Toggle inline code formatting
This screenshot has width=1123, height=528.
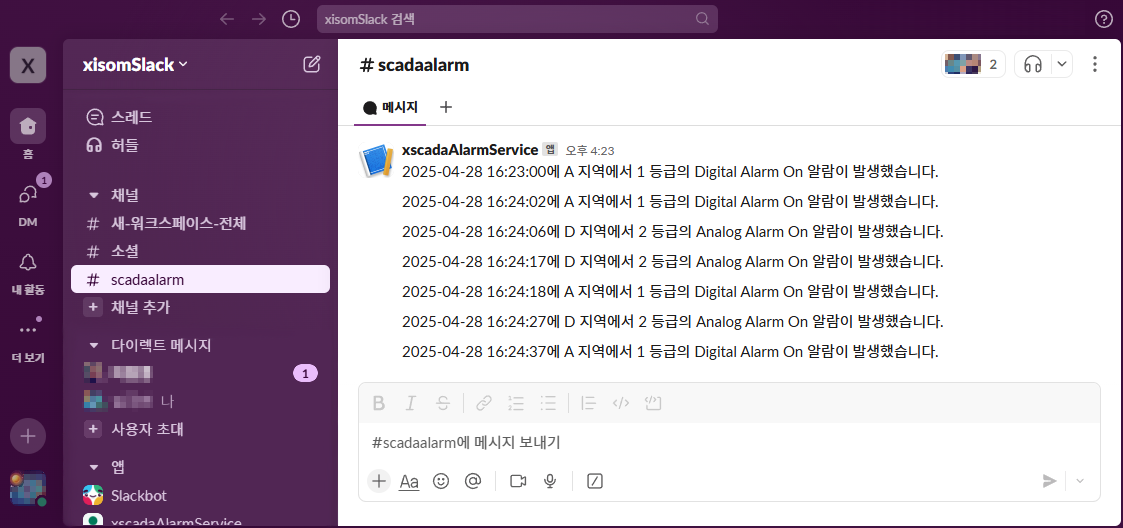click(x=620, y=403)
